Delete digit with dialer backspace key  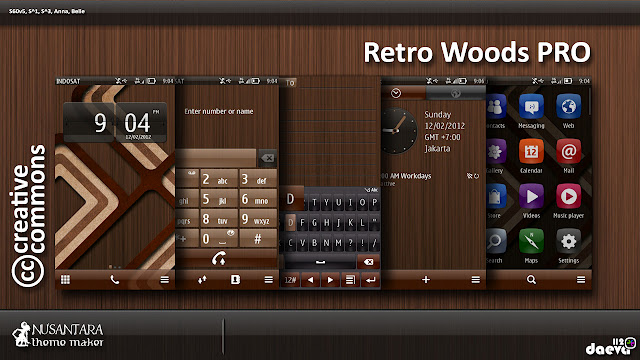tap(267, 158)
